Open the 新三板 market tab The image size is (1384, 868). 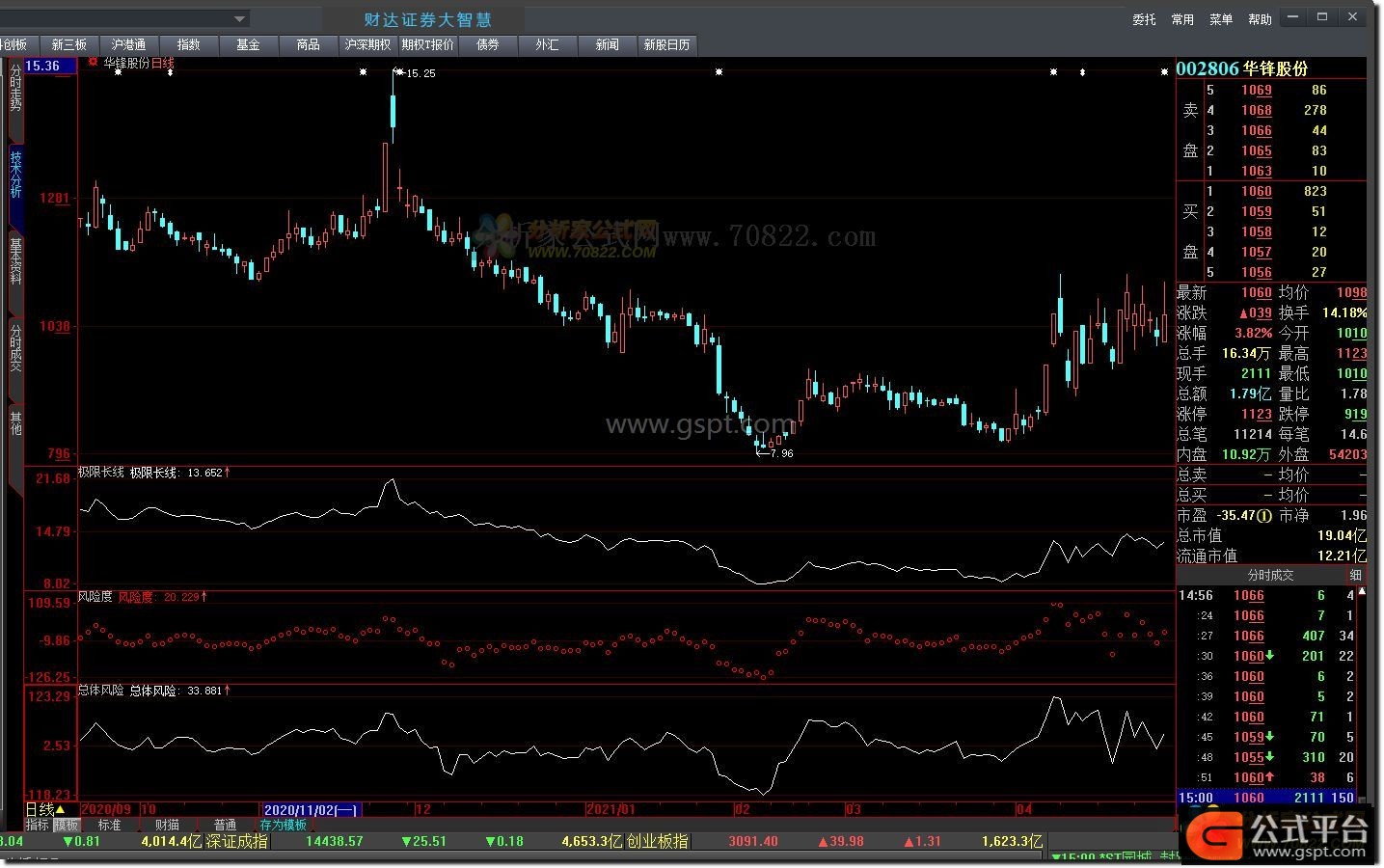pyautogui.click(x=69, y=44)
